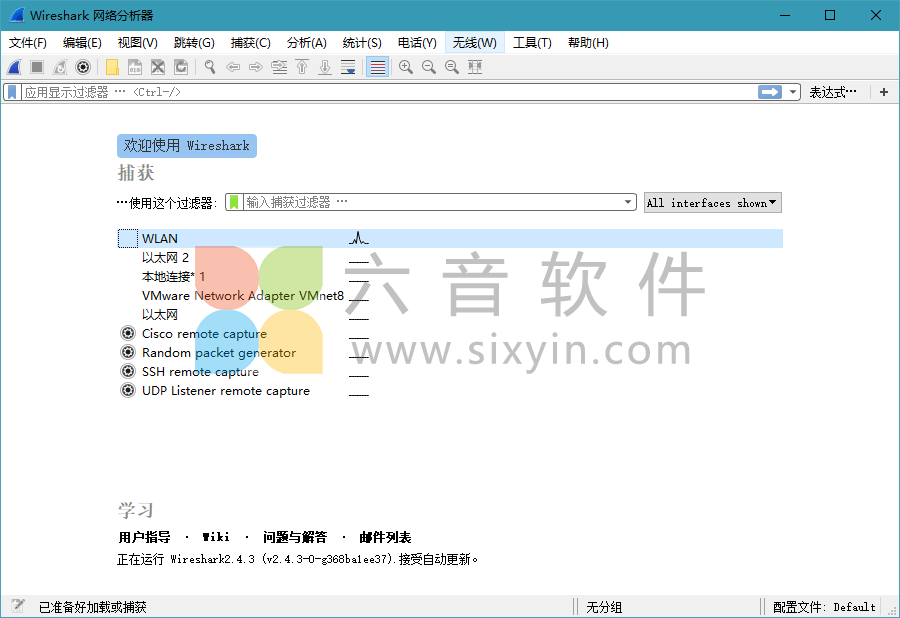Zoom in on the packet view
Viewport: 900px width, 618px height.
(404, 67)
